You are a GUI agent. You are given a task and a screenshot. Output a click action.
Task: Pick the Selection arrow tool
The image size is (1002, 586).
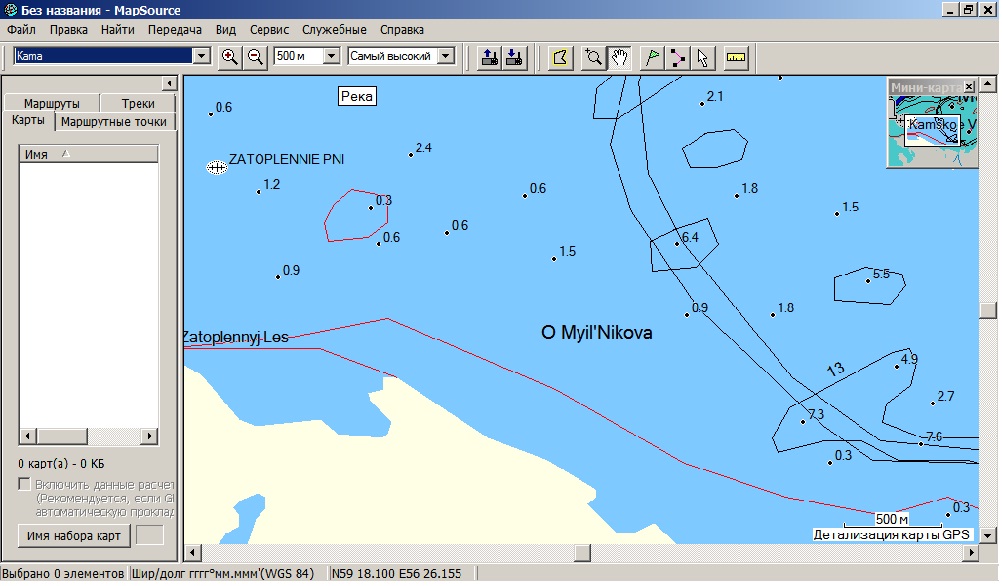pos(703,57)
